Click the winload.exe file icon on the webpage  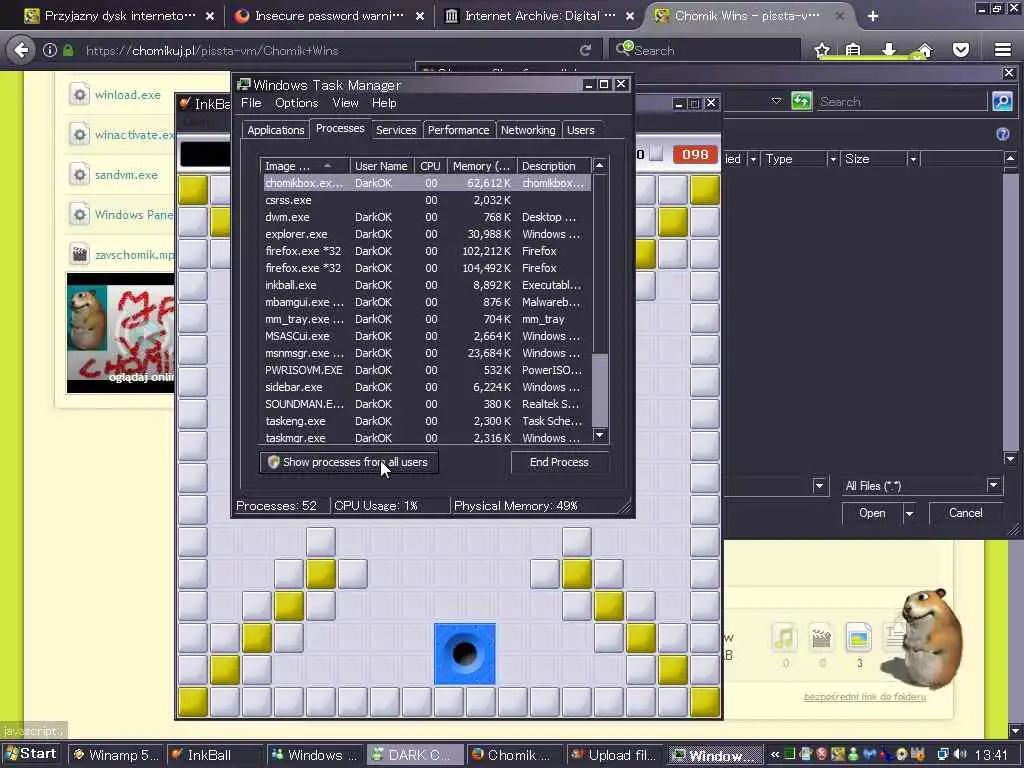pyautogui.click(x=80, y=95)
